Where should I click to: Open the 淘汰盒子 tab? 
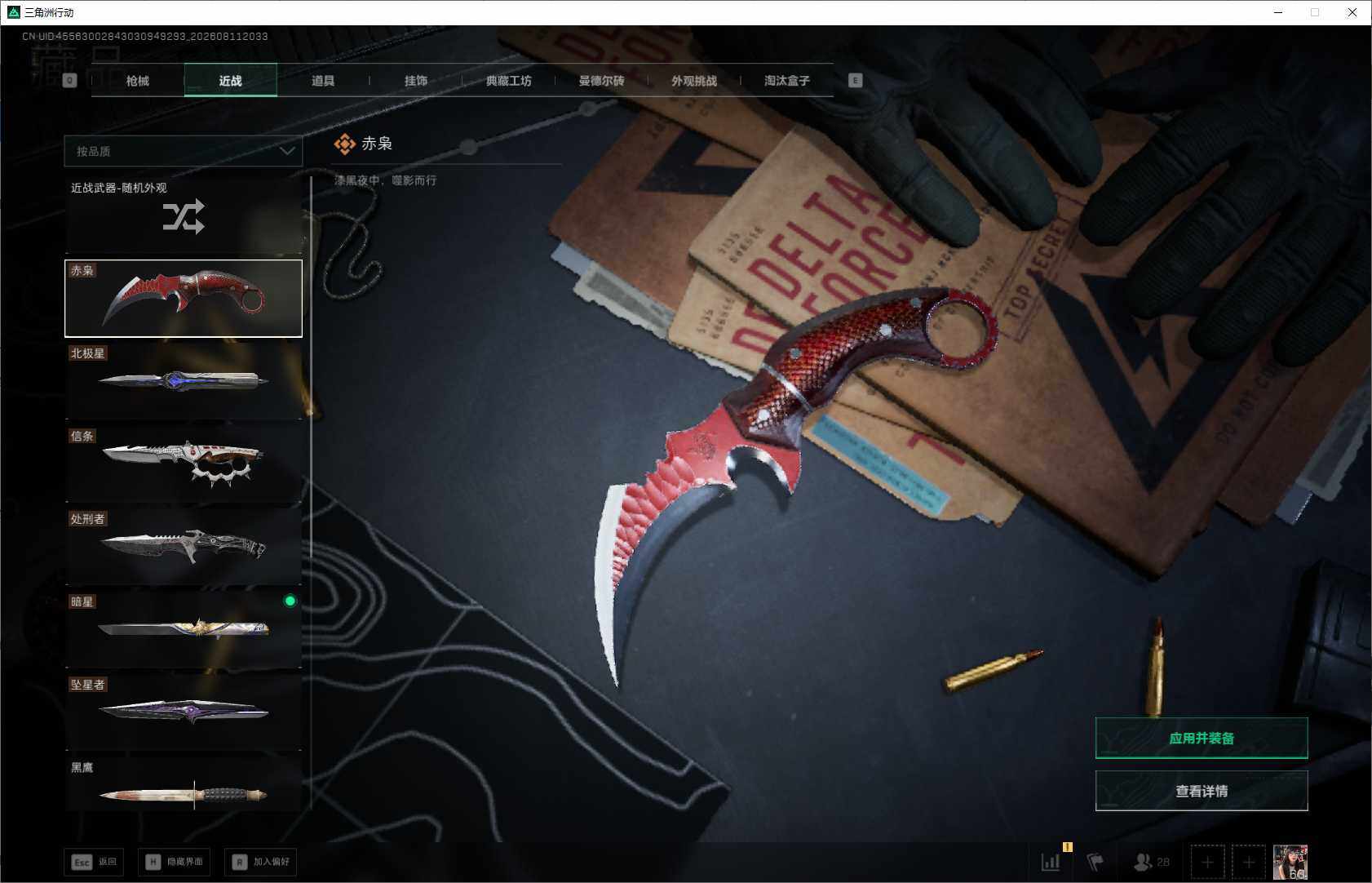(x=787, y=81)
